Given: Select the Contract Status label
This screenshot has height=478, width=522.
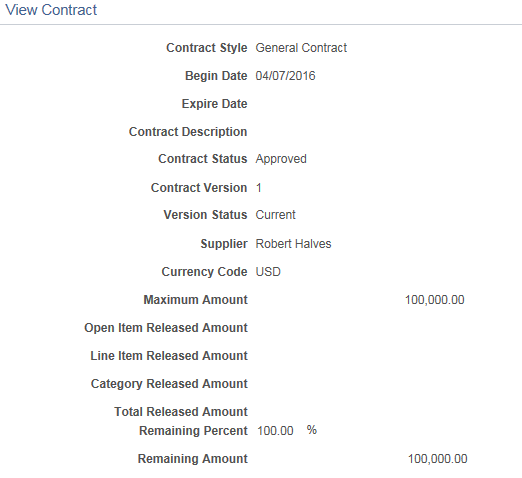Looking at the screenshot, I should point(203,159).
